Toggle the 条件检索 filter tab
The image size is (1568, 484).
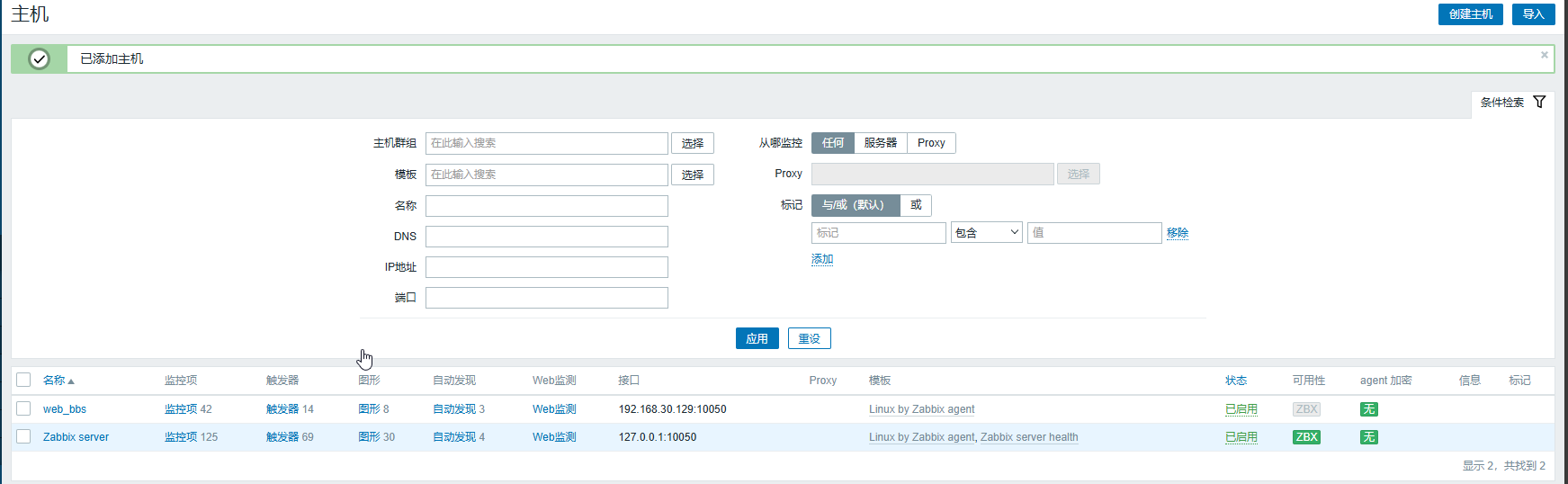click(1512, 103)
